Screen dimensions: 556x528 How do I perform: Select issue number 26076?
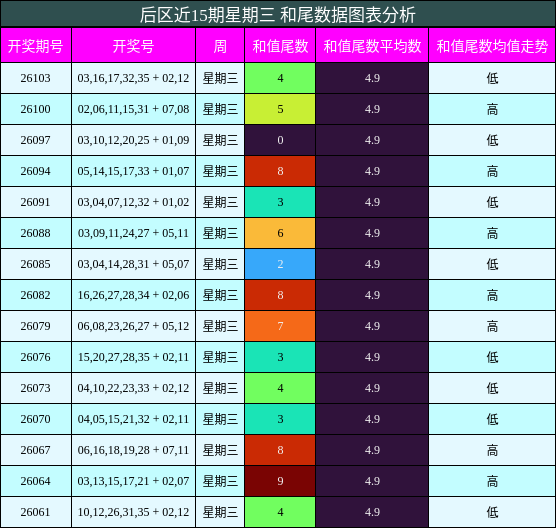(35, 357)
